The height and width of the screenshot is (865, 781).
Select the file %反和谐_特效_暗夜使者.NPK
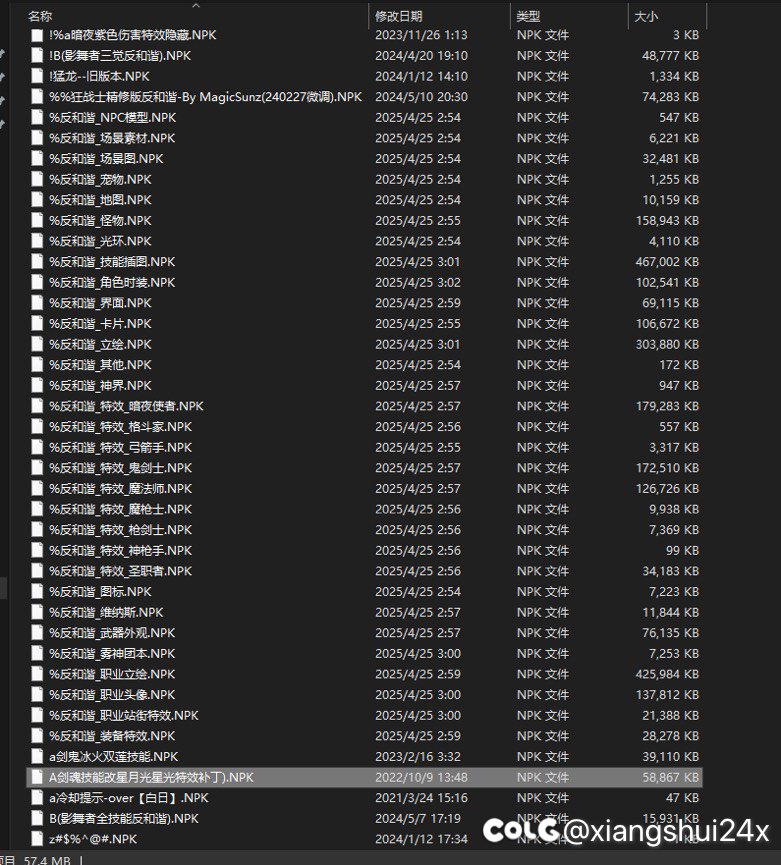pos(126,406)
